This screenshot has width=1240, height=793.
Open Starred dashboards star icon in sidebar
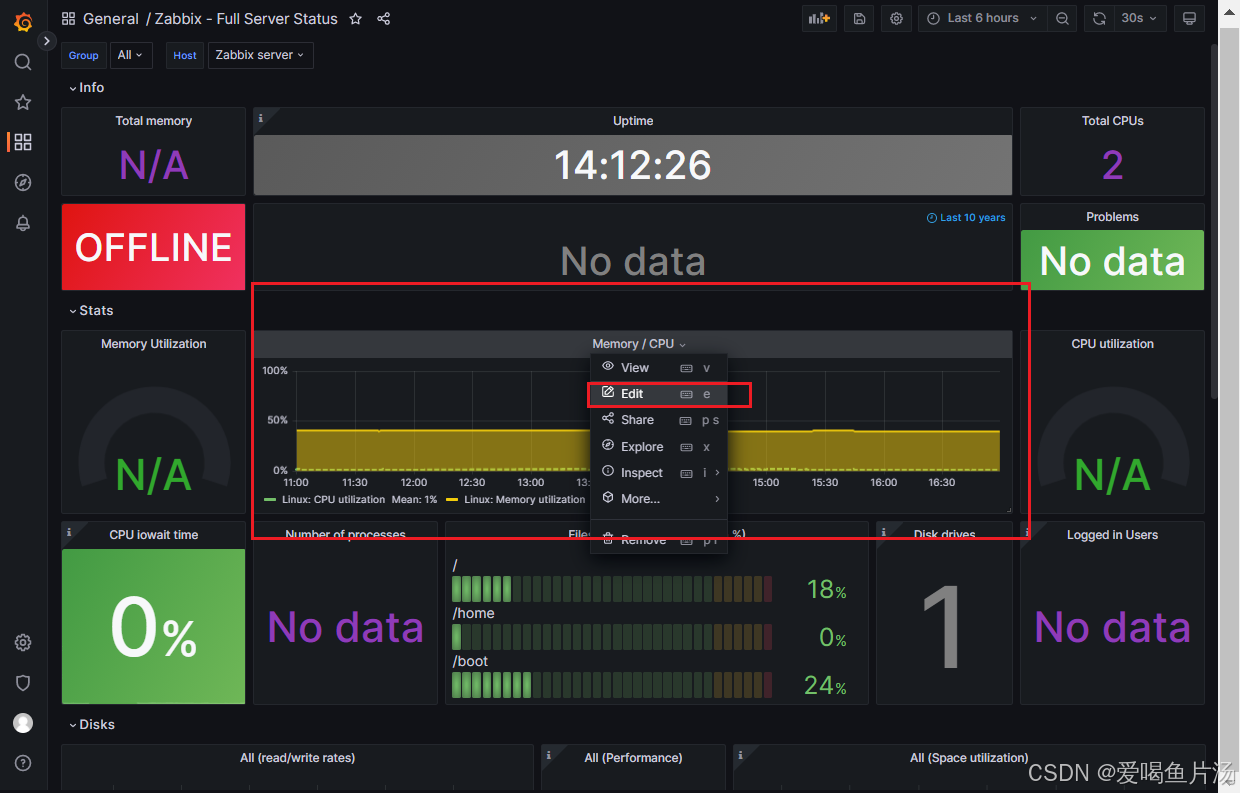coord(23,102)
